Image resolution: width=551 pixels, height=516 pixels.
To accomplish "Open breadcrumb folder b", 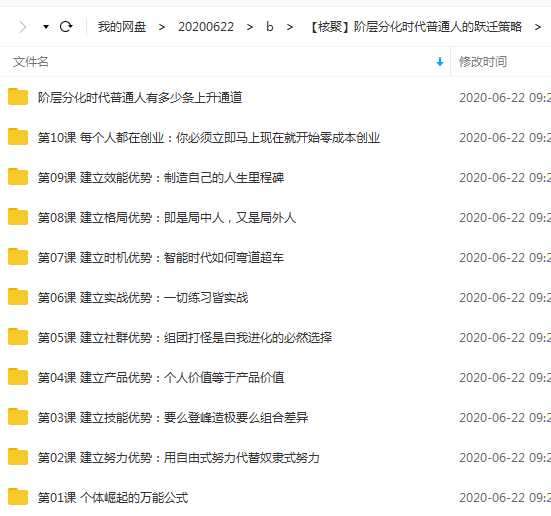I will coord(270,27).
